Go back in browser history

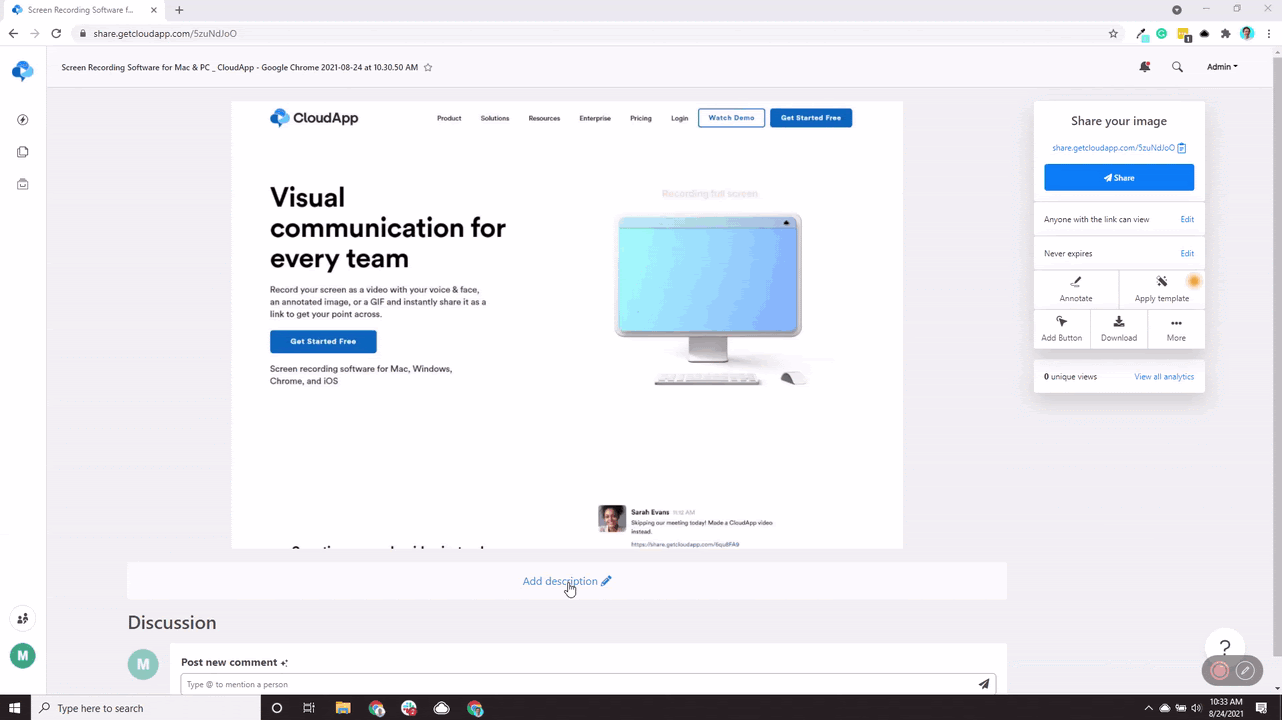pyautogui.click(x=13, y=33)
